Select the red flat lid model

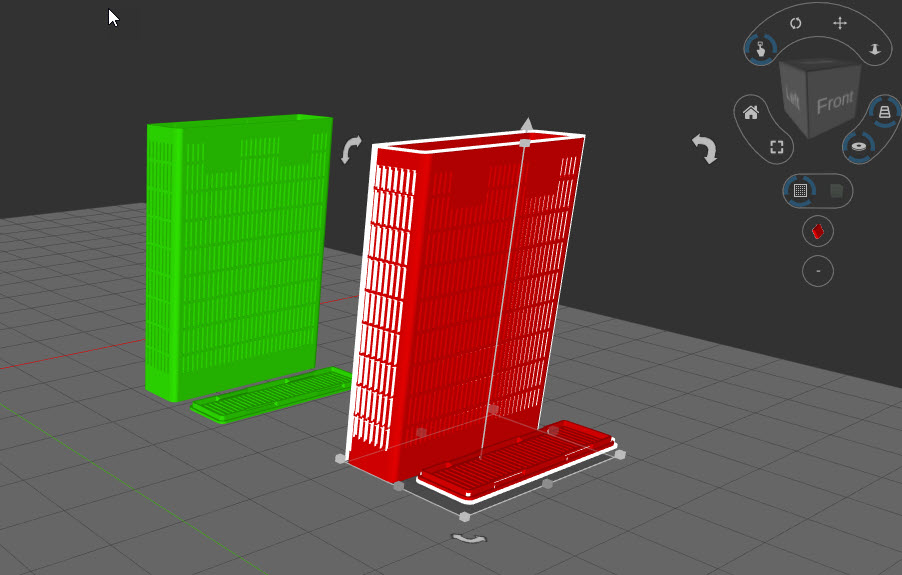pyautogui.click(x=517, y=461)
